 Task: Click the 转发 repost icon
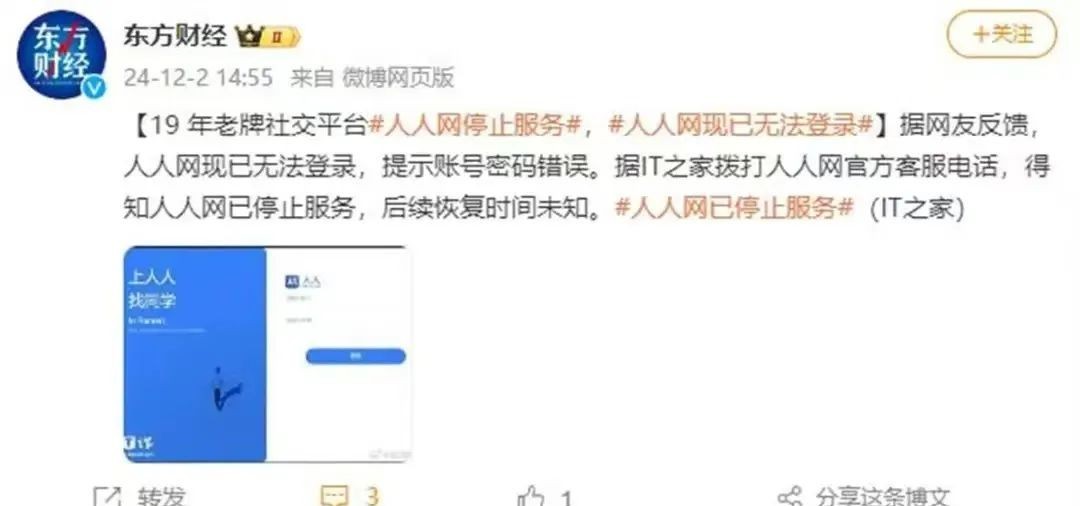pos(107,497)
